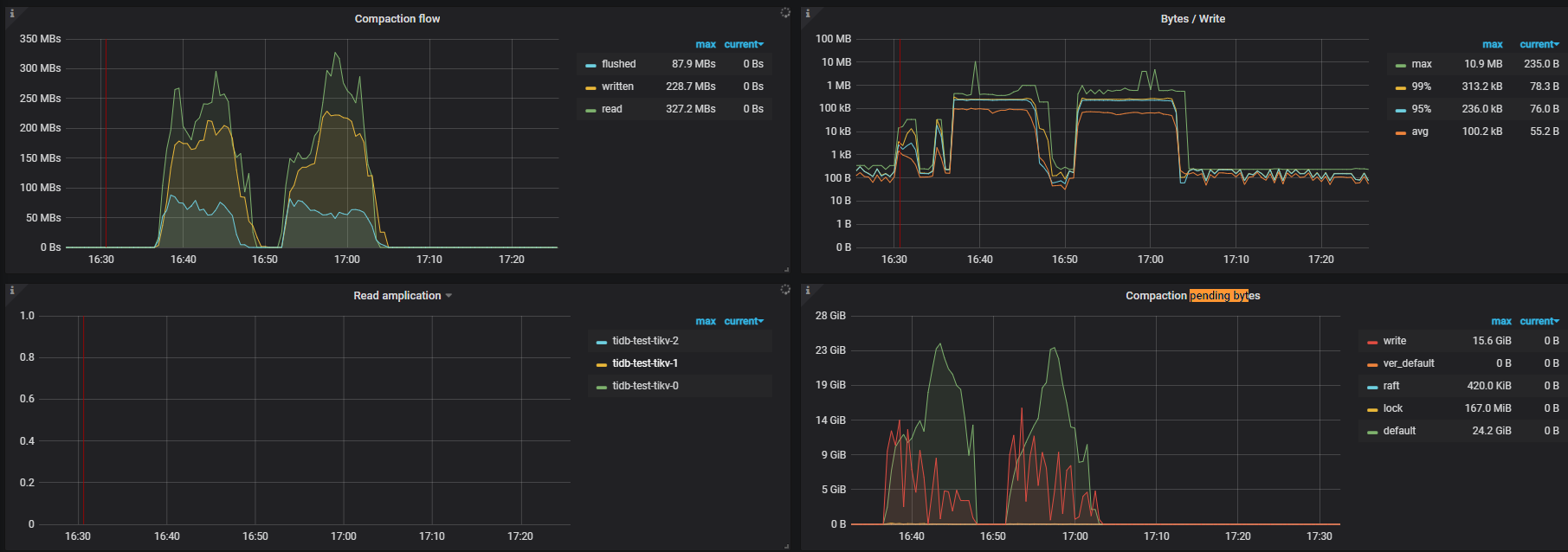Click the info icon on Read amplication panel

[x=11, y=290]
